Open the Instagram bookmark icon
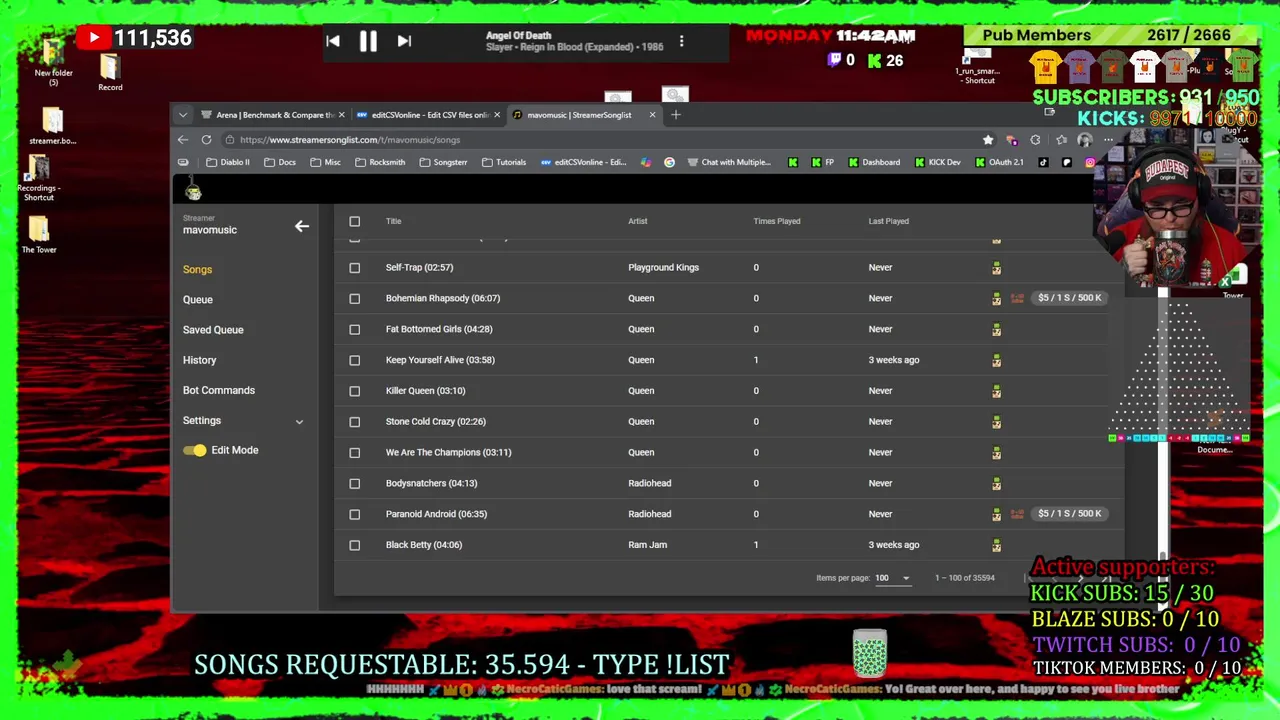 pos(1090,162)
